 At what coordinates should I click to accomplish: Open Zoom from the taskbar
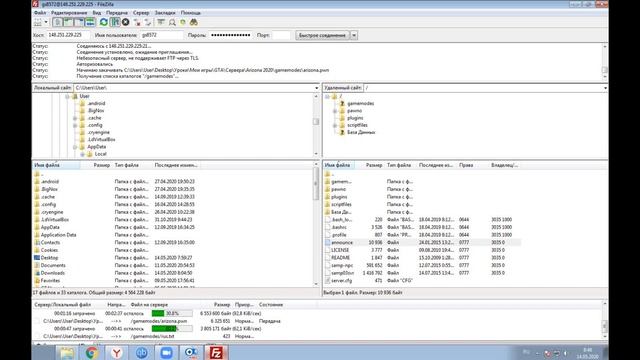[x=166, y=353]
